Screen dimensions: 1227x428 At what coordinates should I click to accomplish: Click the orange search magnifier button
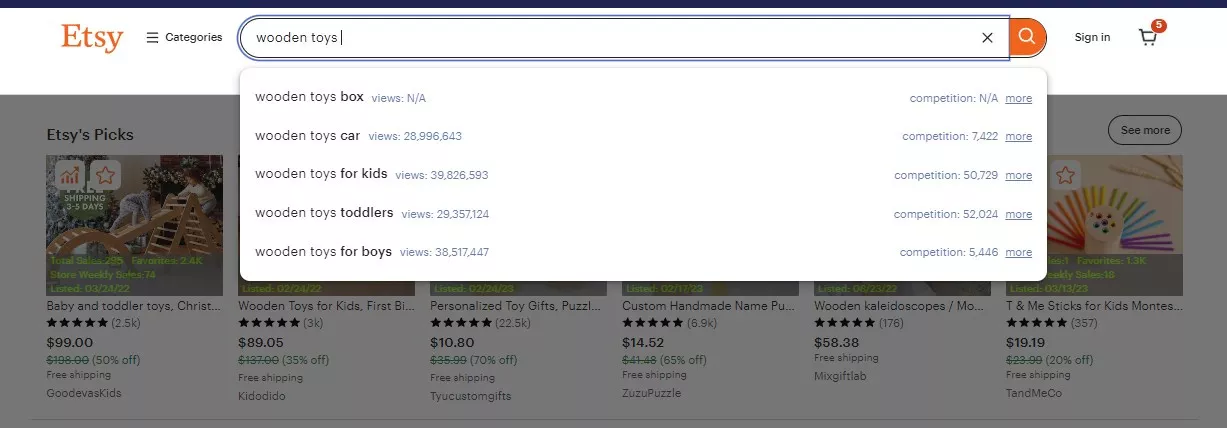click(x=1028, y=38)
